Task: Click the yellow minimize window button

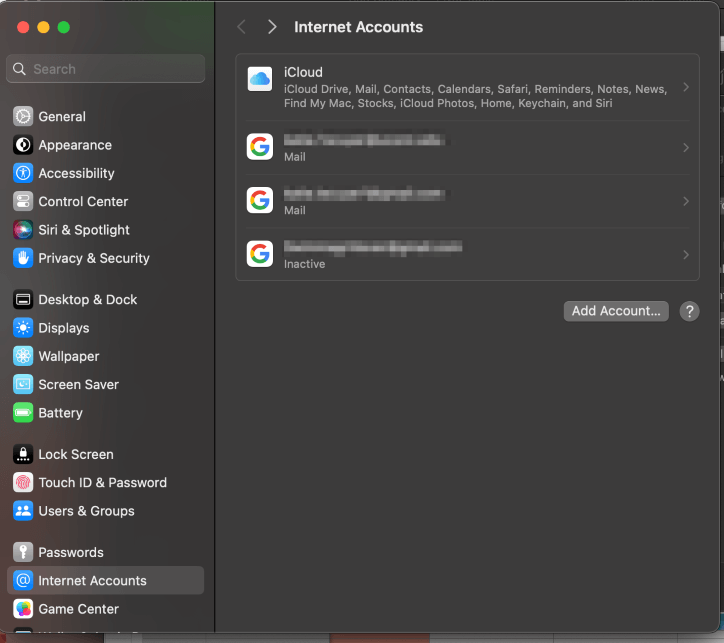Action: 43,27
